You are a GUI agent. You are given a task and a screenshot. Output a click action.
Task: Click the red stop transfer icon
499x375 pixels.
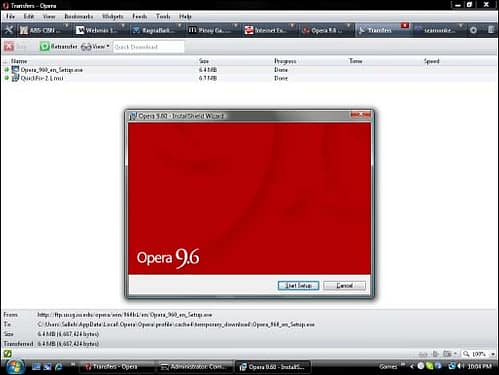pos(9,46)
